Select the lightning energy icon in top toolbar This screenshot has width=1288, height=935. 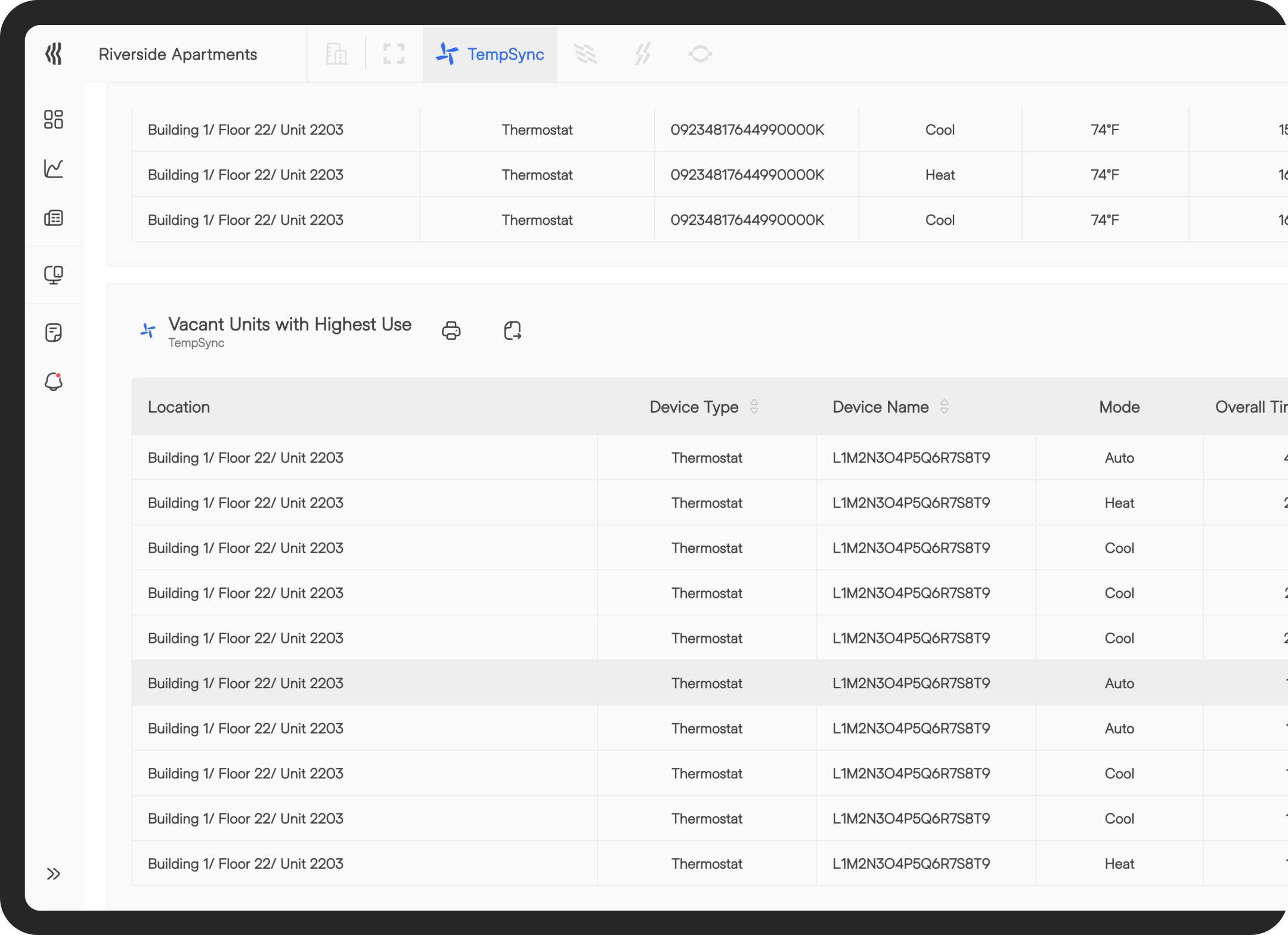(643, 54)
